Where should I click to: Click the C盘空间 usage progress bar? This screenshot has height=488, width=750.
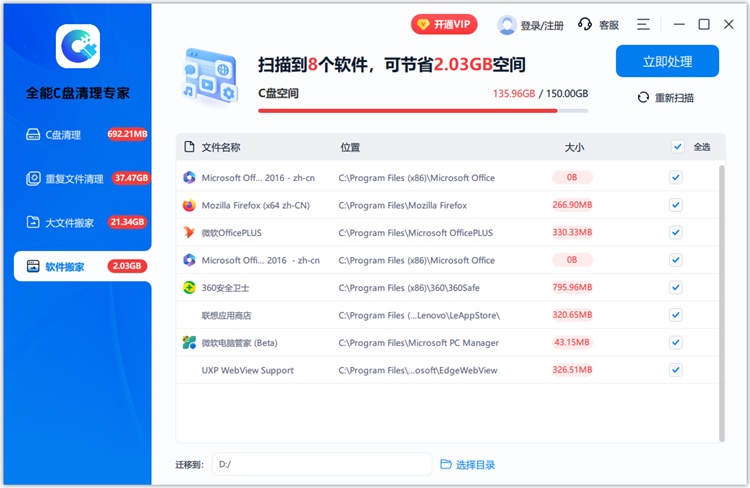tap(423, 111)
